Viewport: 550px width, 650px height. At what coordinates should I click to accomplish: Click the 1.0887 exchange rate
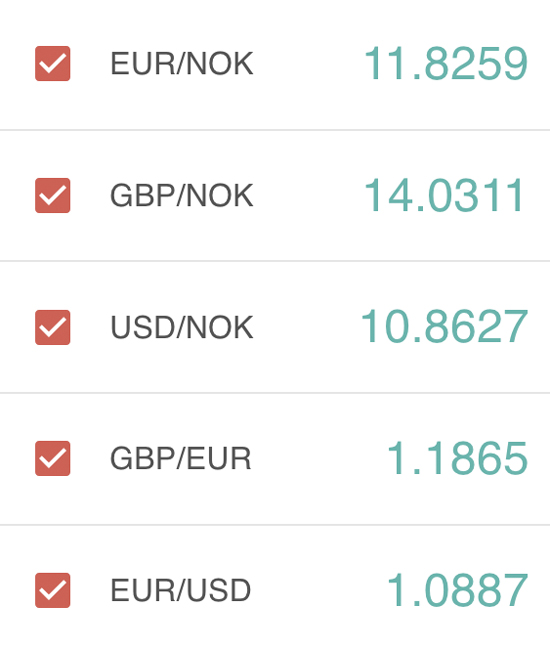pyautogui.click(x=458, y=590)
